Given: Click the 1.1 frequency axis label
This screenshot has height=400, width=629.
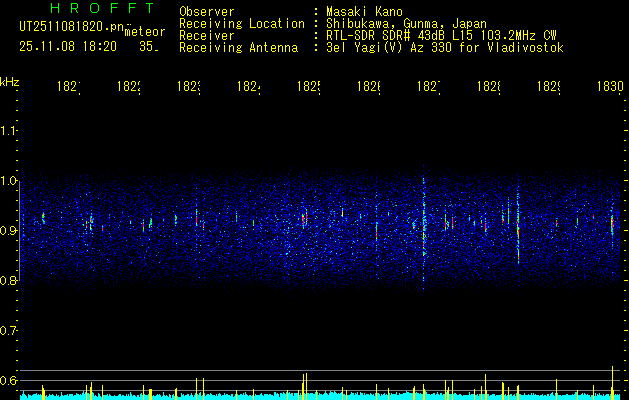Looking at the screenshot, I should (x=8, y=131).
